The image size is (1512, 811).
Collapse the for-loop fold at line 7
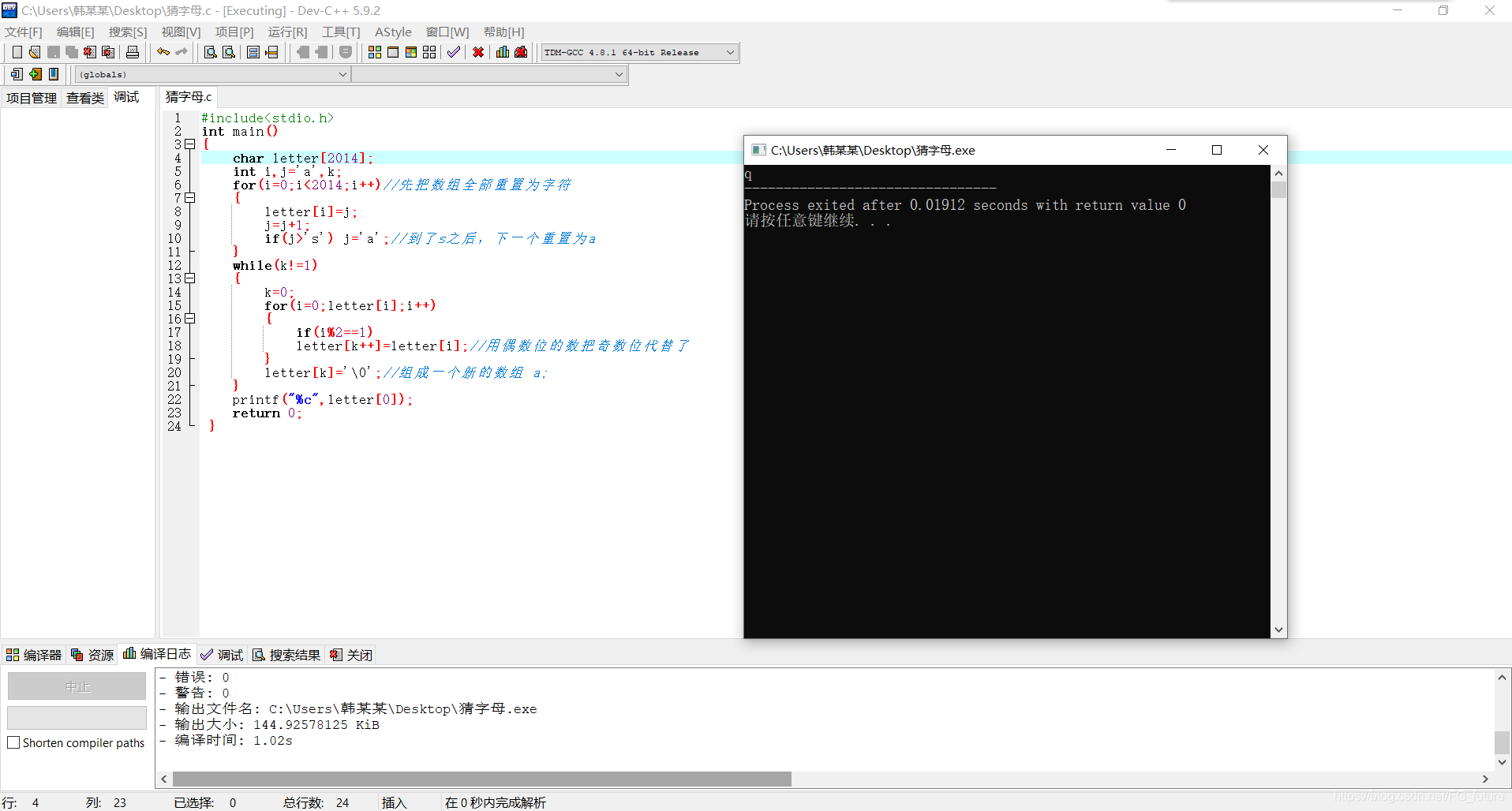point(190,198)
